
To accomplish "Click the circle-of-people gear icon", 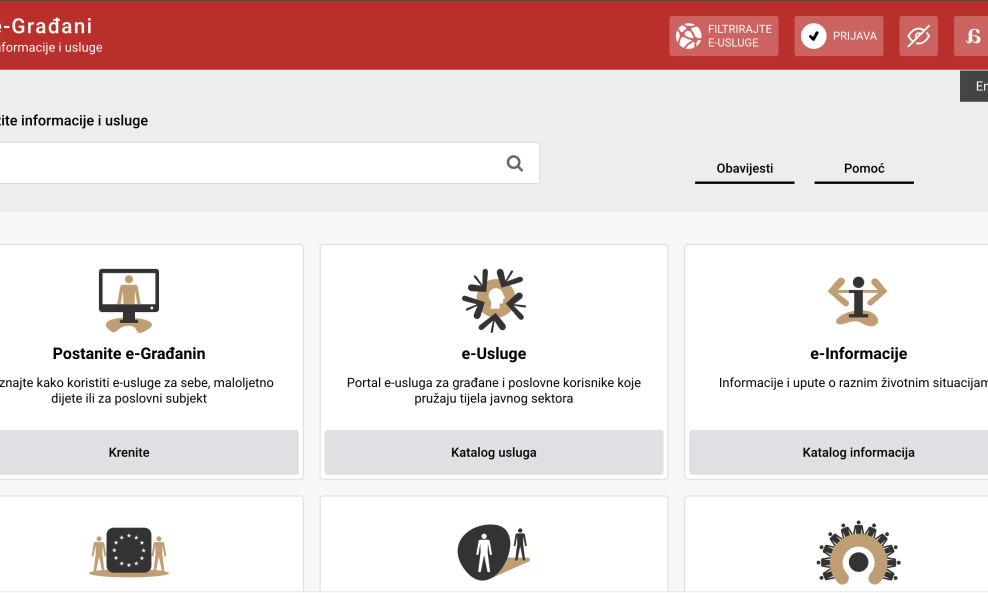I will (858, 555).
